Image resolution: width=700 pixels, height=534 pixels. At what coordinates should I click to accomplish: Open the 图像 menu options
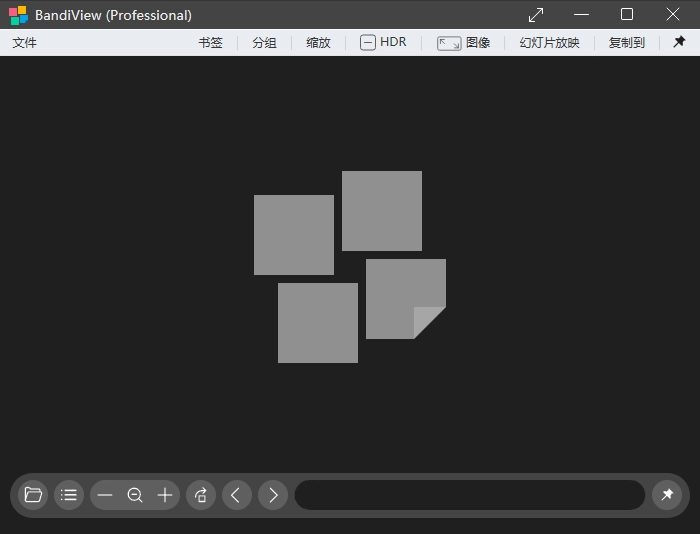click(x=463, y=42)
